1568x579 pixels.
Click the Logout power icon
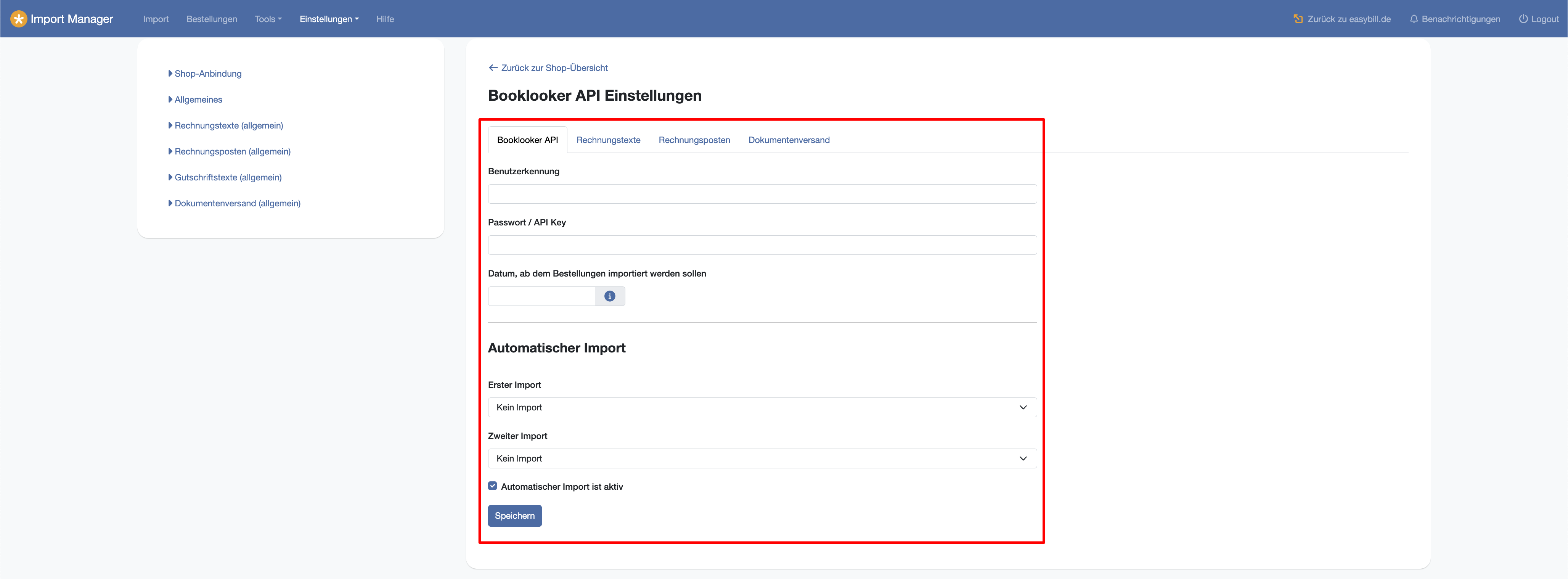[1523, 19]
